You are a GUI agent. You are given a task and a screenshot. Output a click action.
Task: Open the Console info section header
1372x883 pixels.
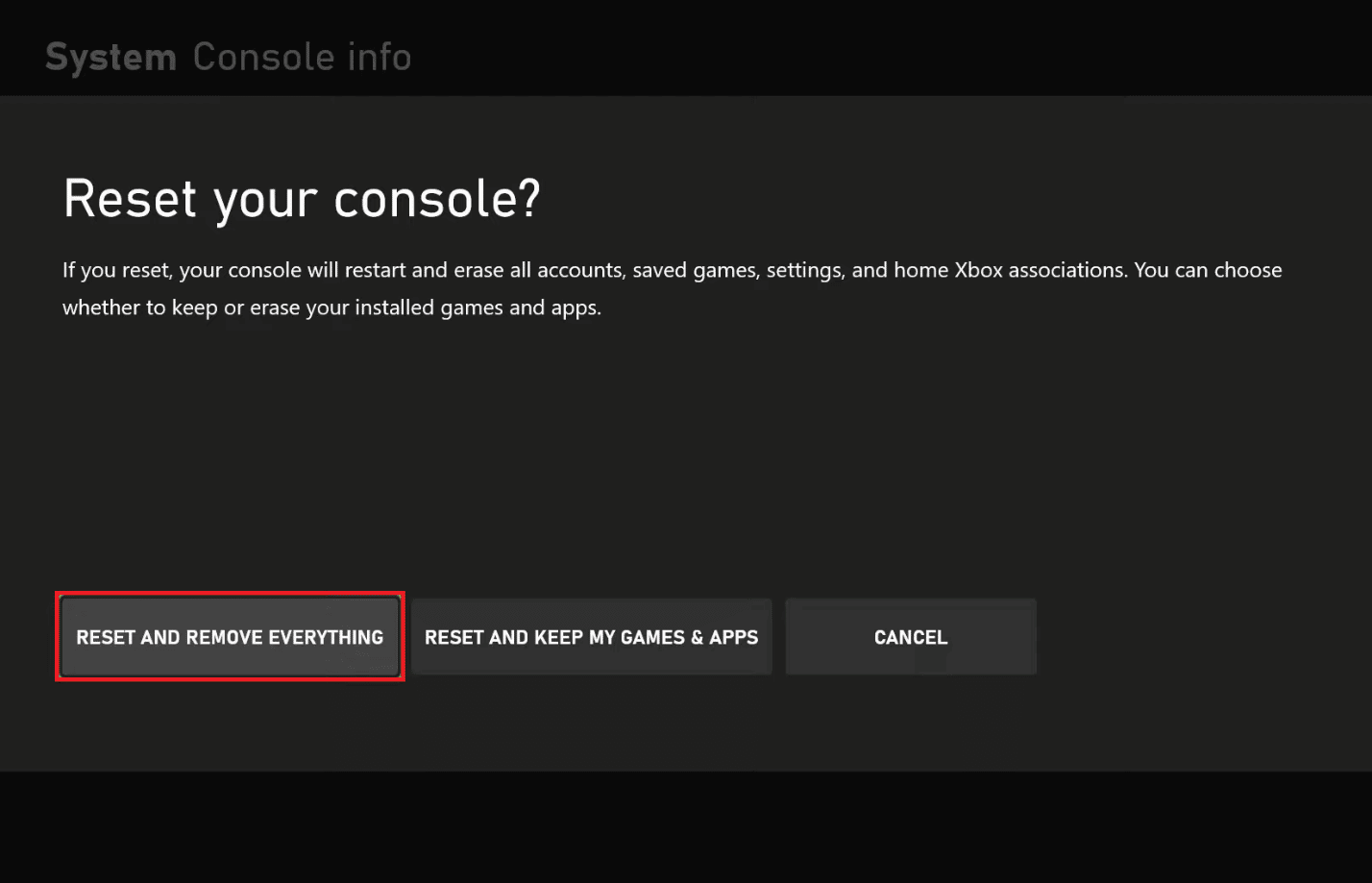tap(302, 56)
